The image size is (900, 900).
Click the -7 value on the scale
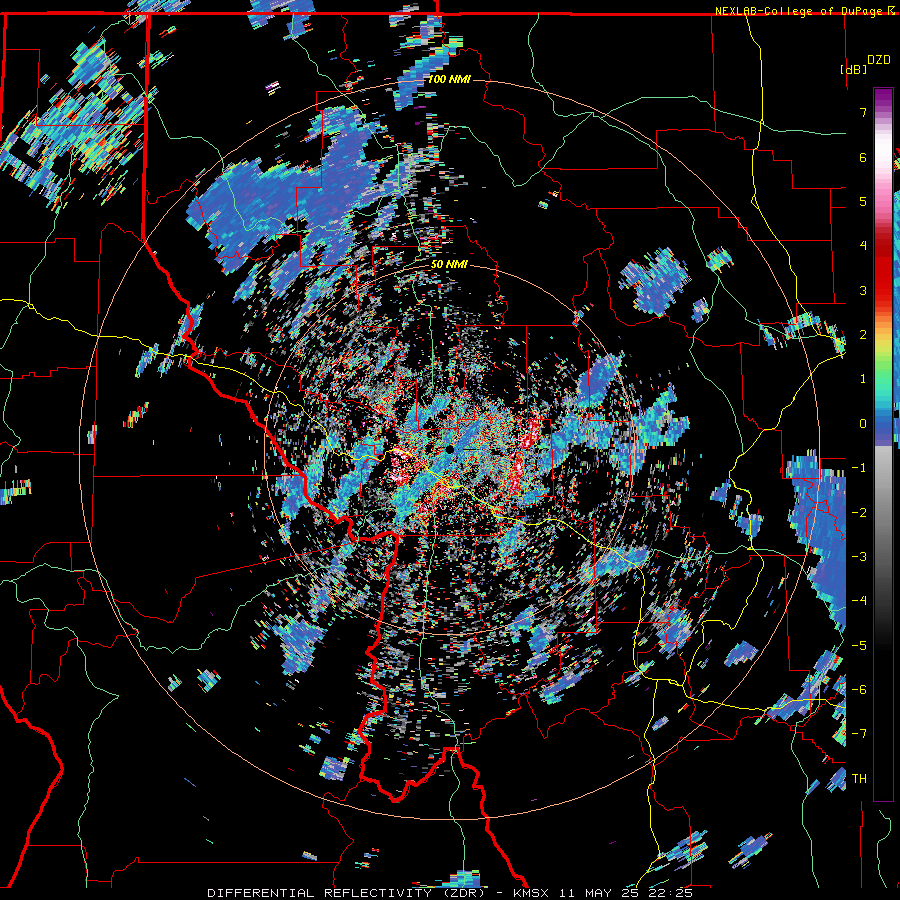(x=859, y=734)
